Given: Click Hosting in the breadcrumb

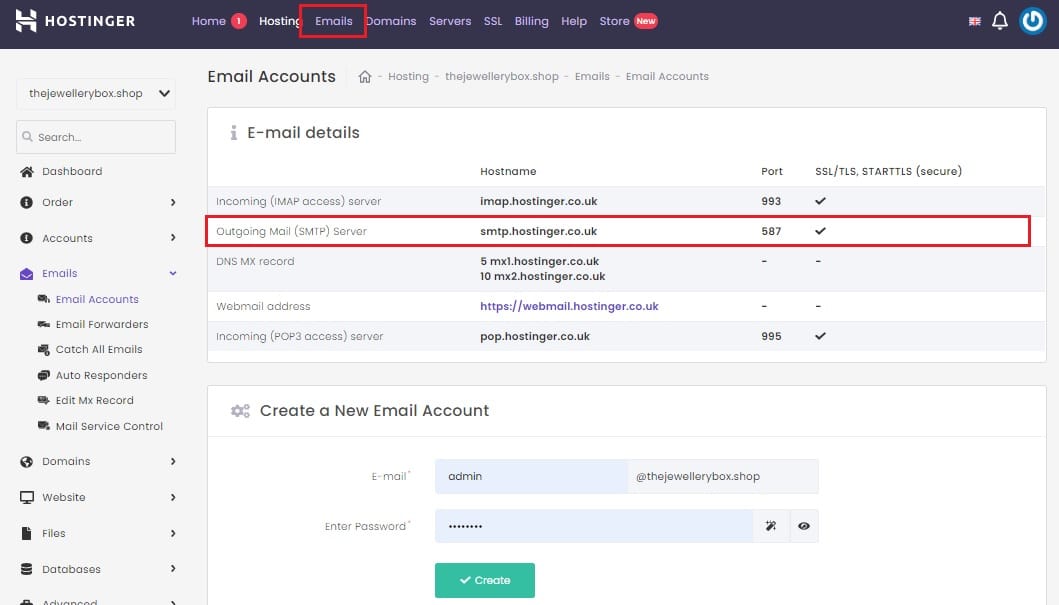Looking at the screenshot, I should (409, 76).
